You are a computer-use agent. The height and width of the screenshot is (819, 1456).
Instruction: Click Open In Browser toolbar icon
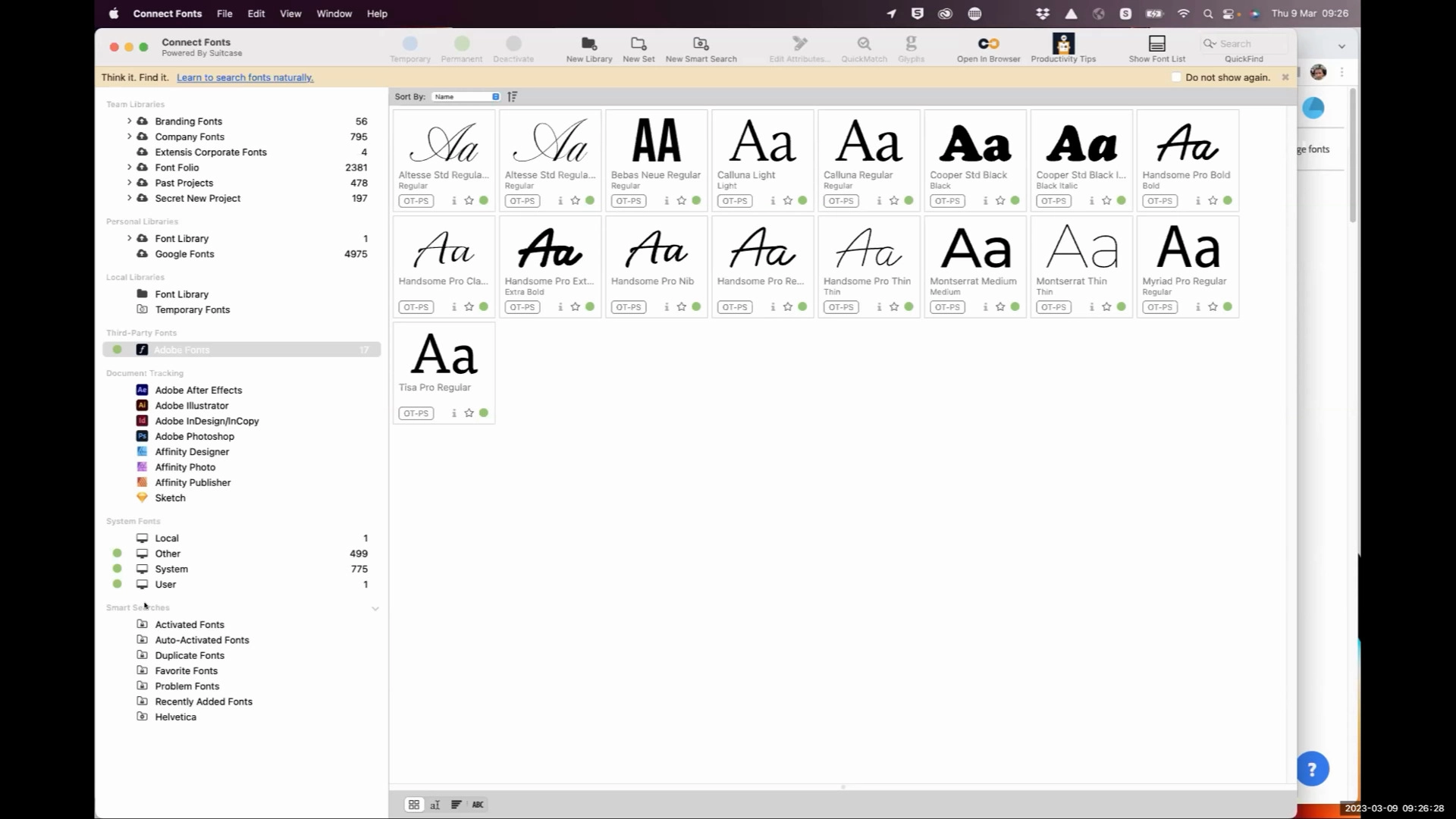click(988, 43)
